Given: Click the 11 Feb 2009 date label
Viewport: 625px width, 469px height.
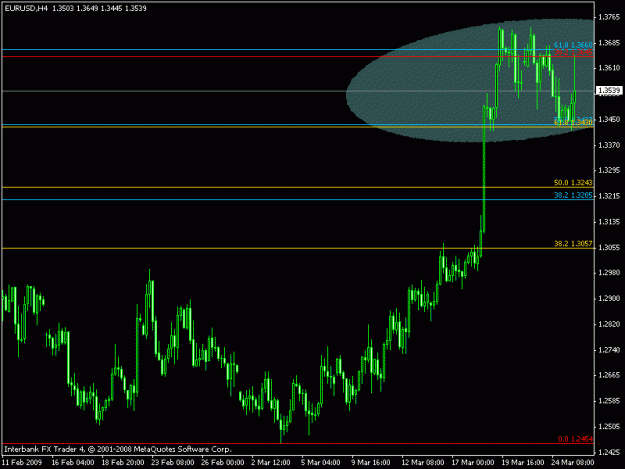Looking at the screenshot, I should (x=22, y=463).
